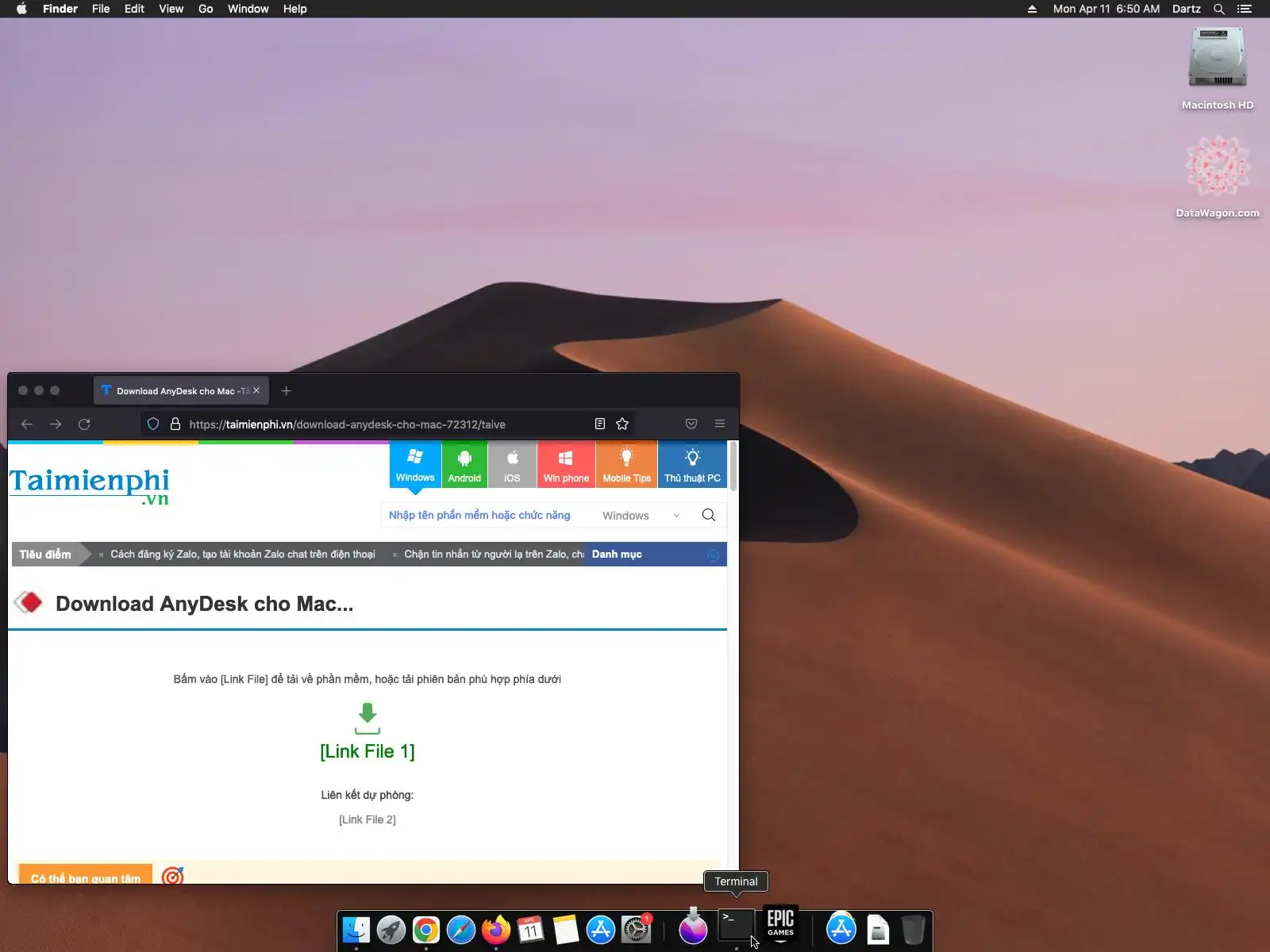
Task: Select the Download AnyDesk cho Mac tab
Action: (181, 391)
